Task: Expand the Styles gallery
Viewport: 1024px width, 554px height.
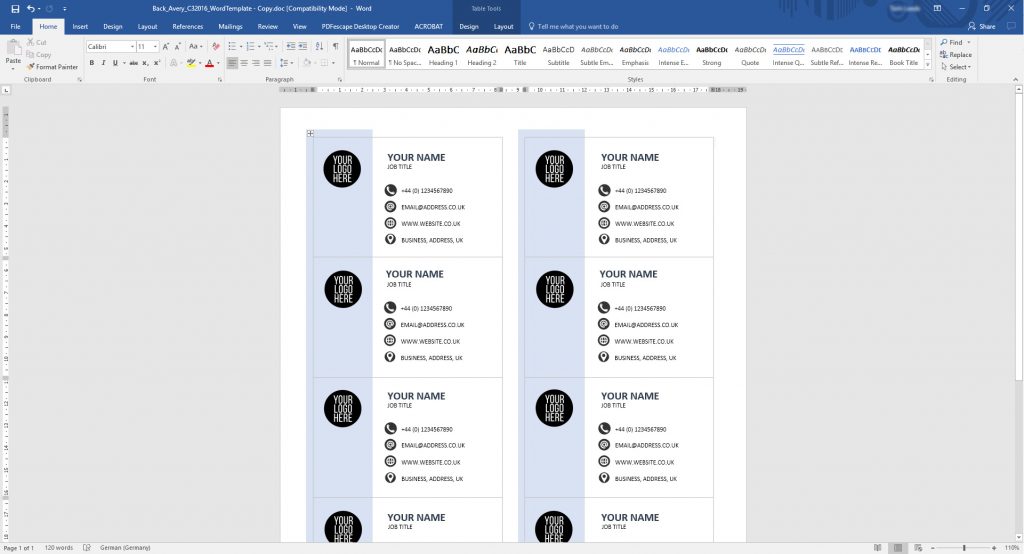Action: (927, 65)
